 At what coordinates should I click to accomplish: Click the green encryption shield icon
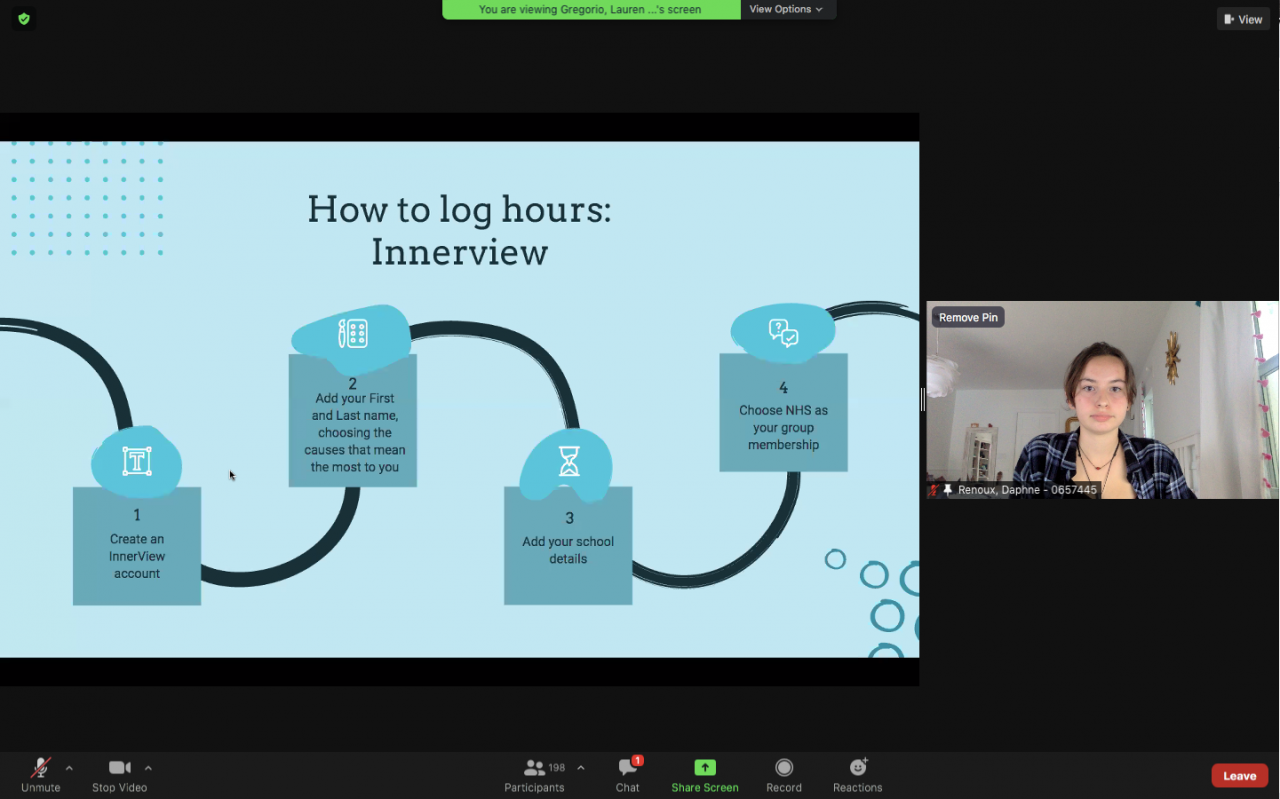pos(24,18)
